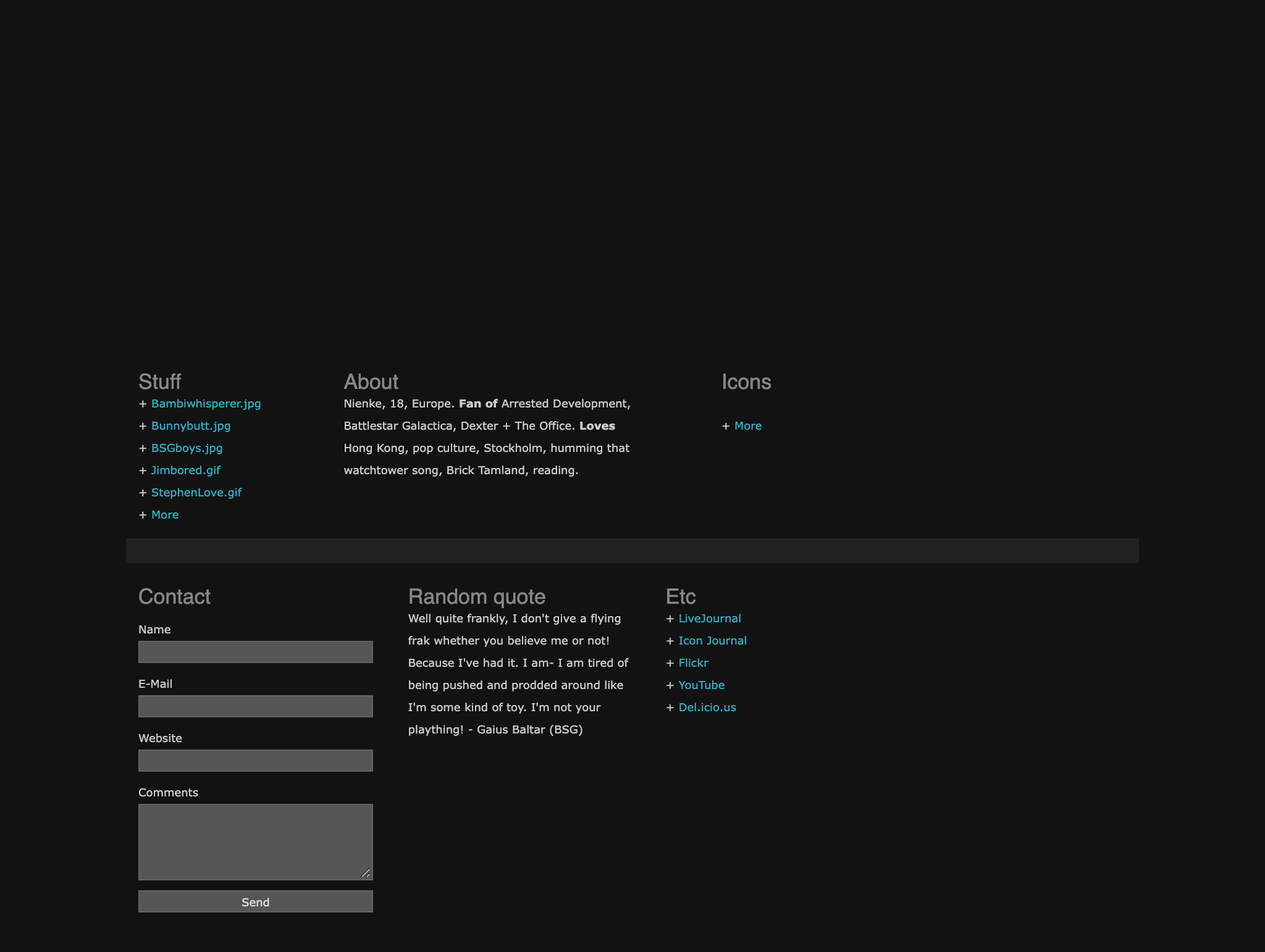Visit the Icon Journal link

tap(713, 641)
